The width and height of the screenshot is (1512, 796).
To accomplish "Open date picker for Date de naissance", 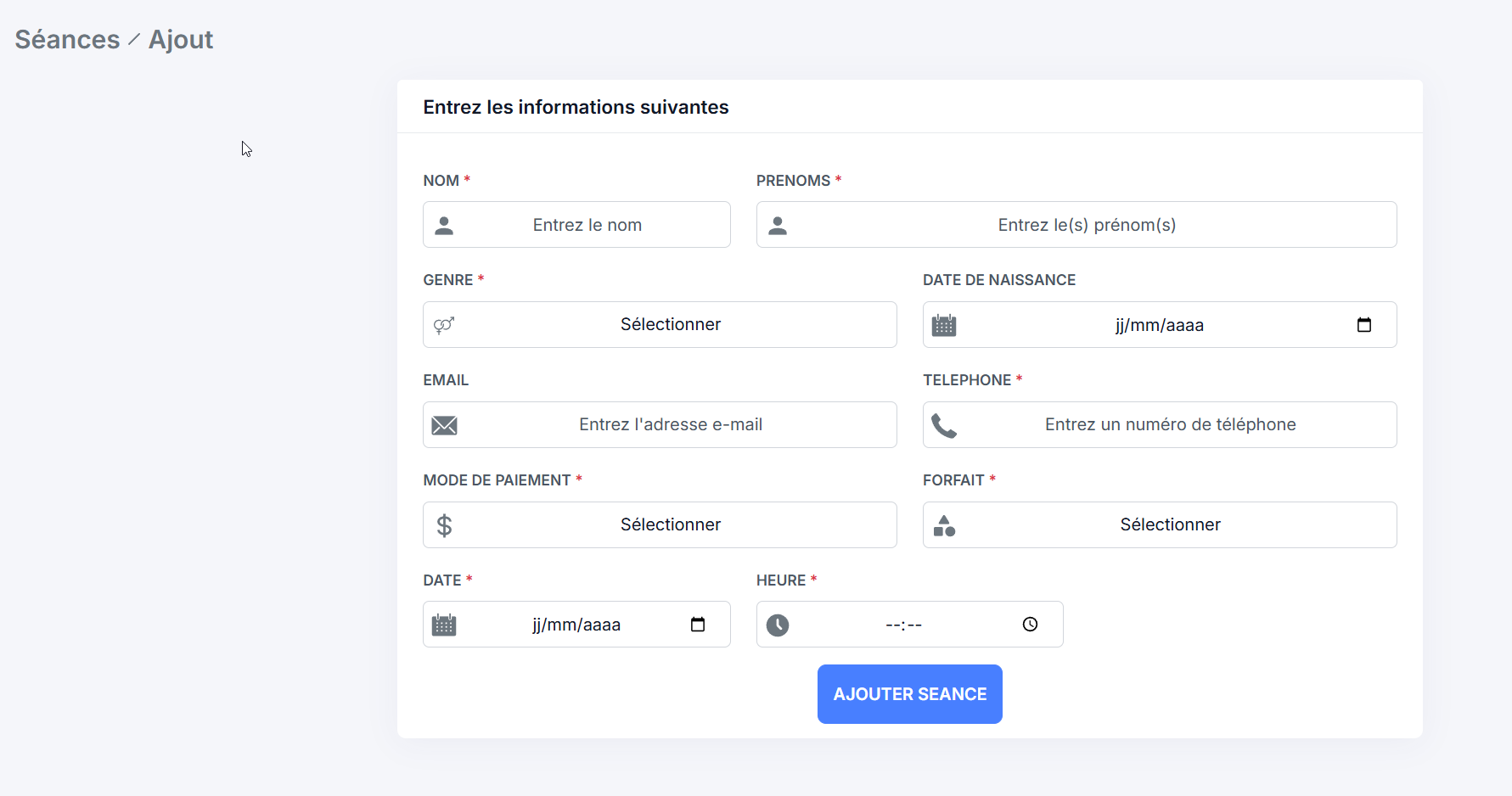I will pos(1364,325).
